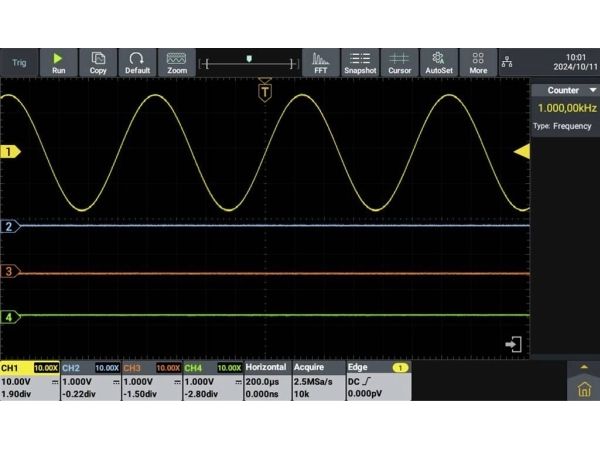
Task: Restore settings with the Default icon
Action: [137, 63]
